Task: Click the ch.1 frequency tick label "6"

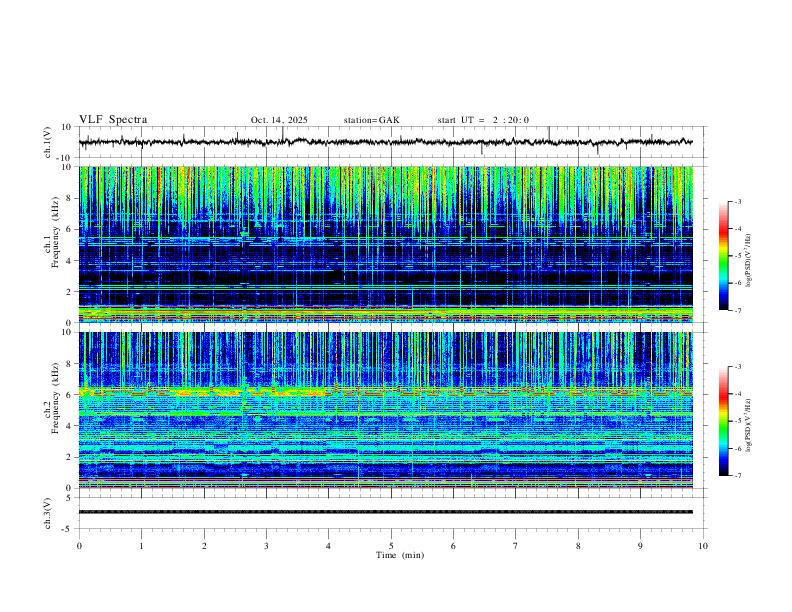Action: 70,230
